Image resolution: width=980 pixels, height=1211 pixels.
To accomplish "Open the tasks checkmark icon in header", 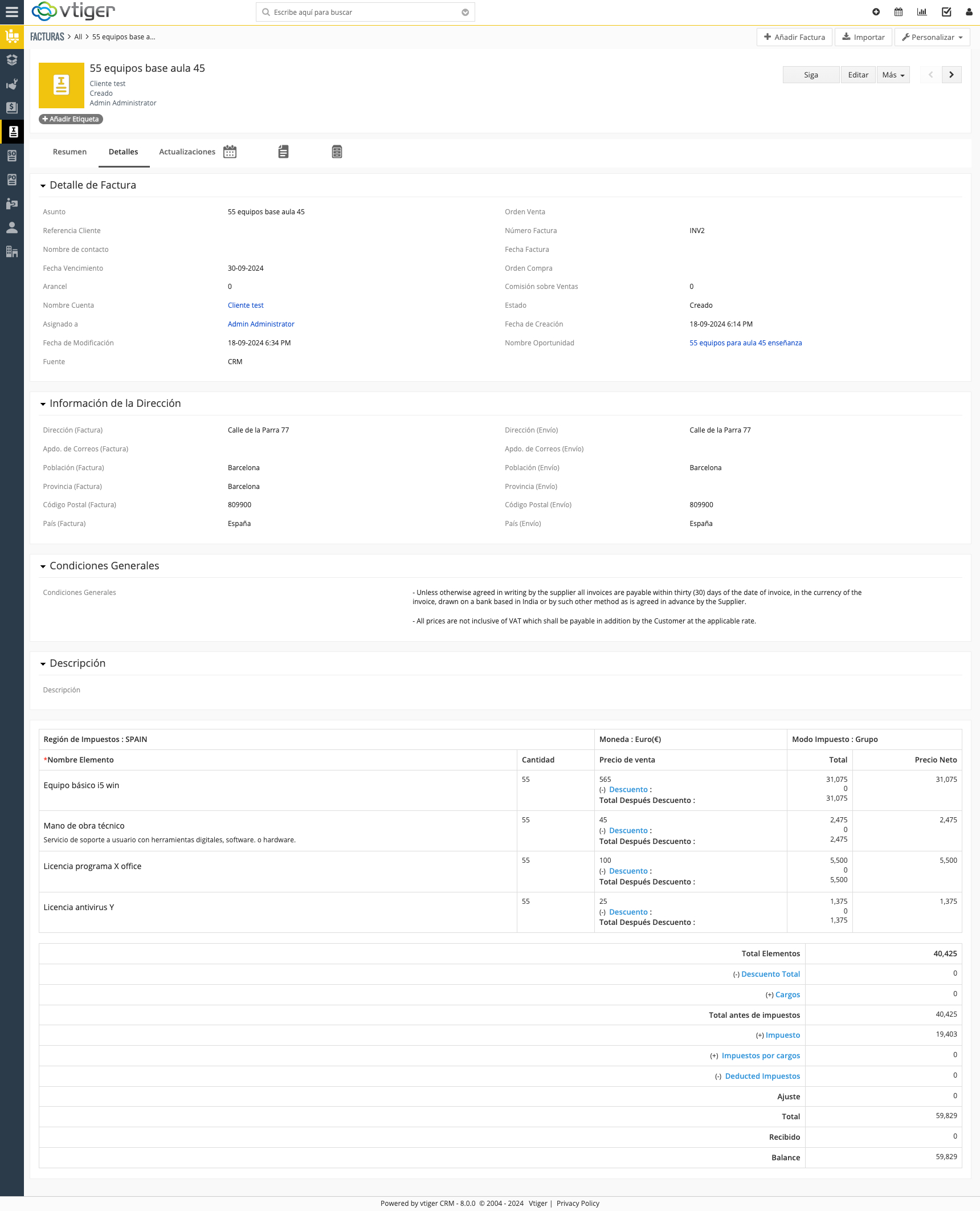I will point(946,12).
